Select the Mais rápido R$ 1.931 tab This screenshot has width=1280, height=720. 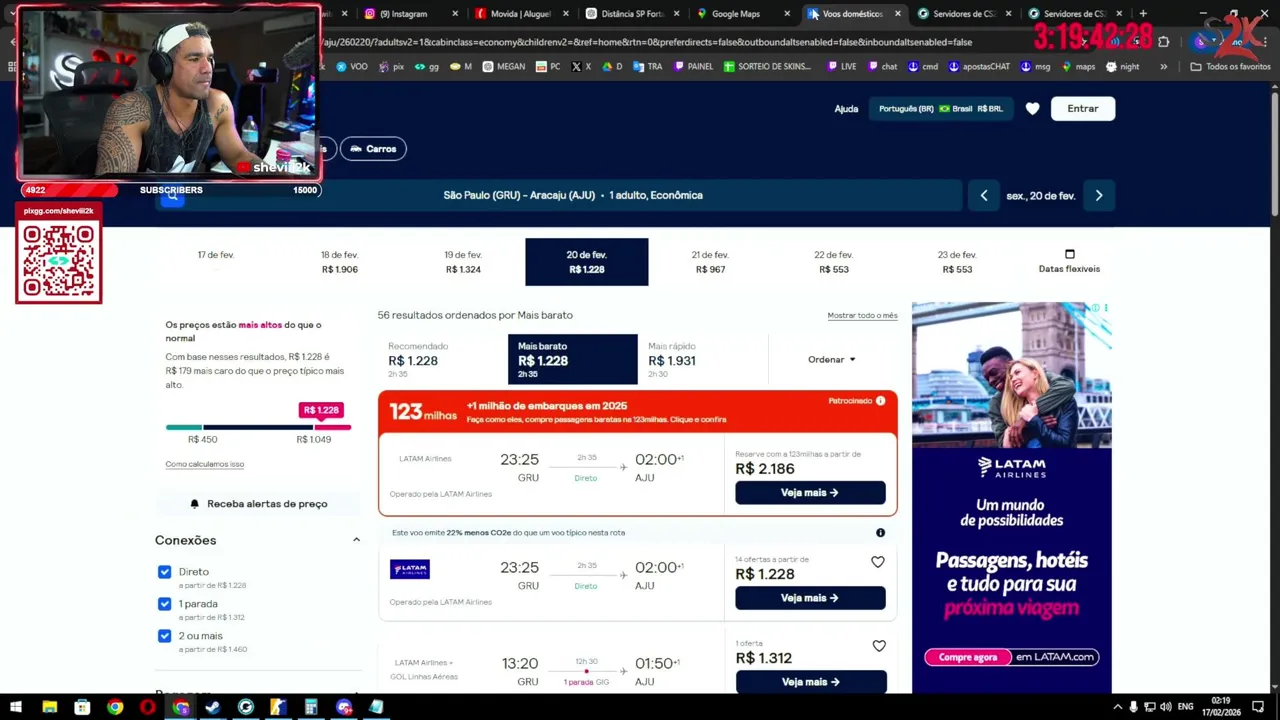(702, 360)
